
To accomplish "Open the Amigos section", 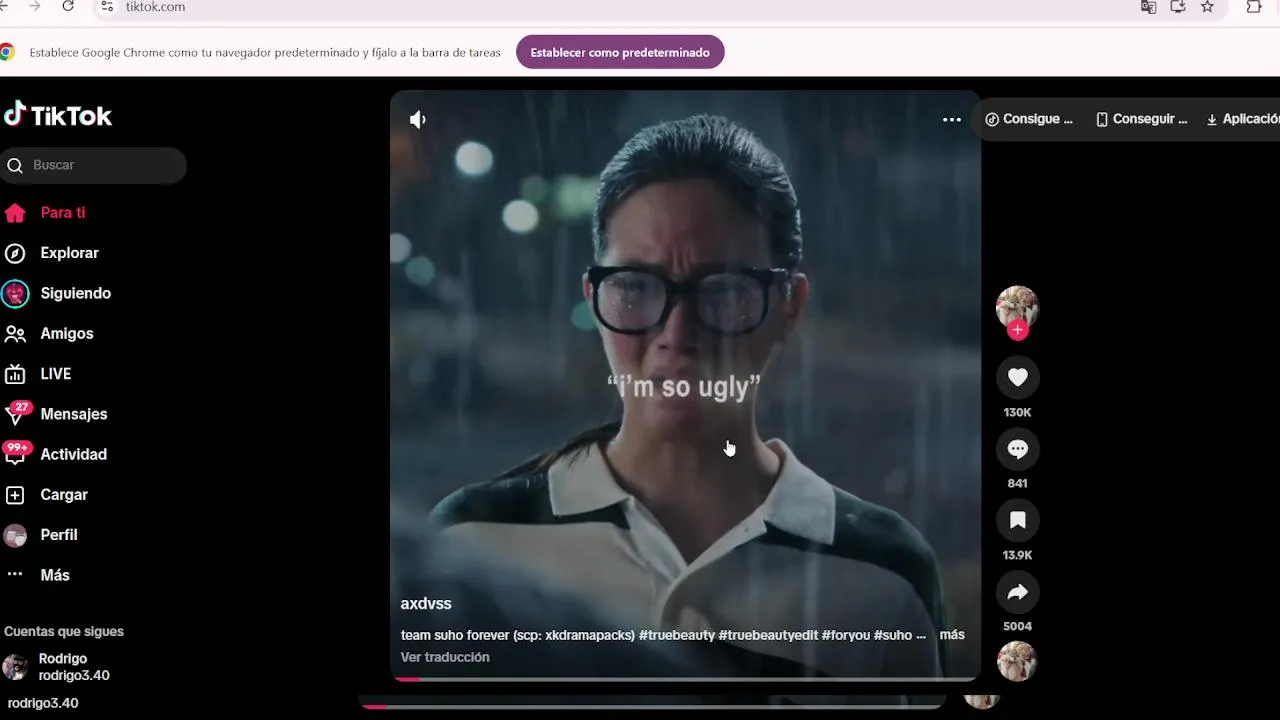I will point(66,334).
